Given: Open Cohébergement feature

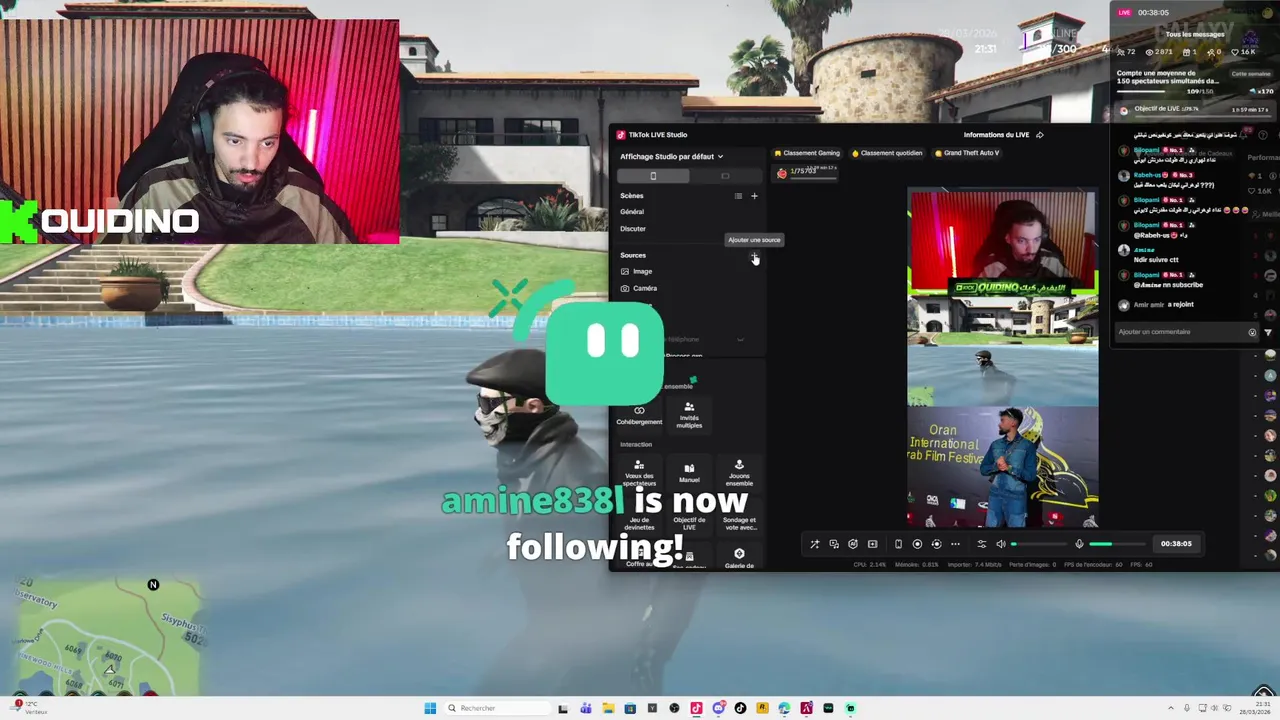Looking at the screenshot, I should [x=639, y=415].
